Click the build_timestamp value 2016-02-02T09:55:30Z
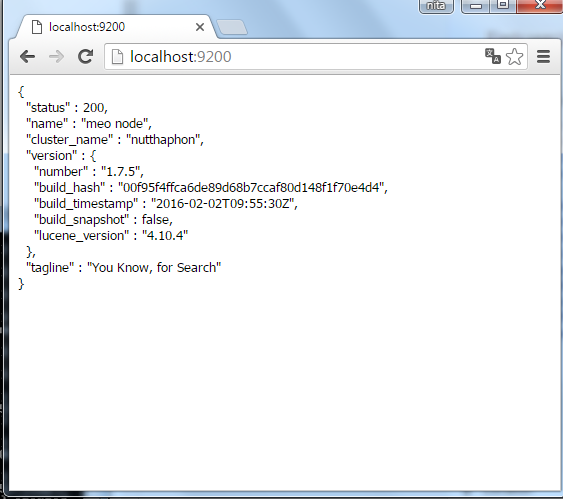This screenshot has width=563, height=499. click(223, 204)
